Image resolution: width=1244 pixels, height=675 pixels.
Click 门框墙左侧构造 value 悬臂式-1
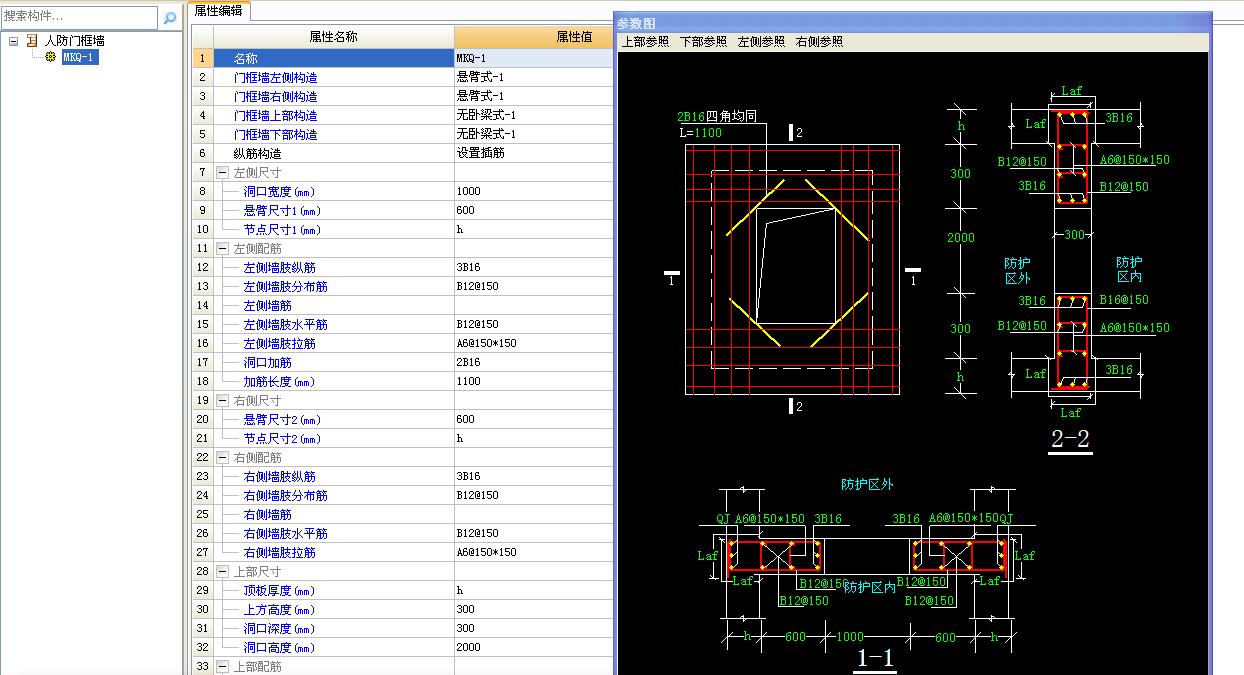534,78
